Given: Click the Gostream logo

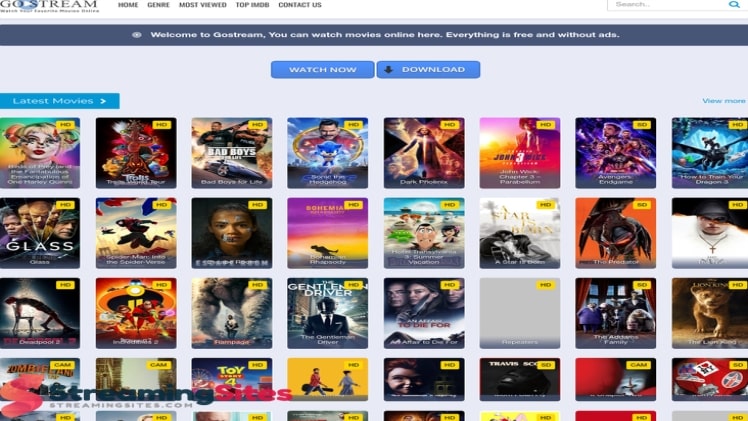Looking at the screenshot, I should tap(49, 6).
